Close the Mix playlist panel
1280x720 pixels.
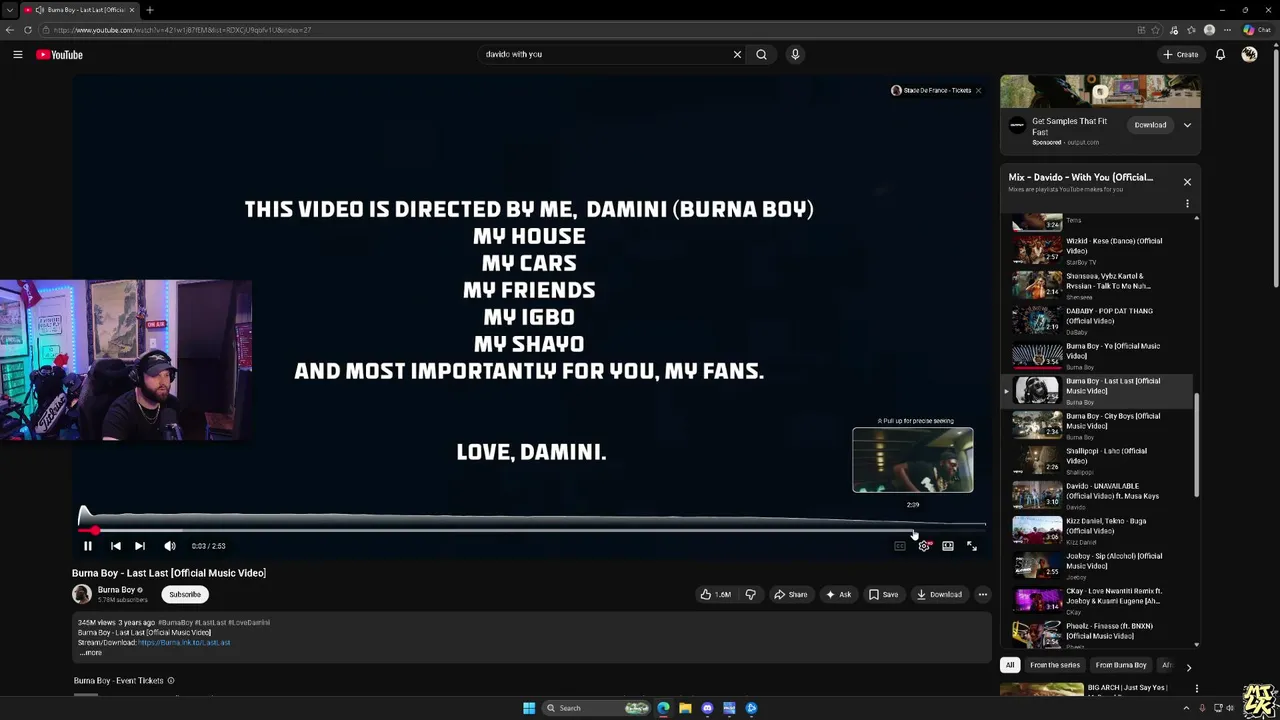[1187, 182]
